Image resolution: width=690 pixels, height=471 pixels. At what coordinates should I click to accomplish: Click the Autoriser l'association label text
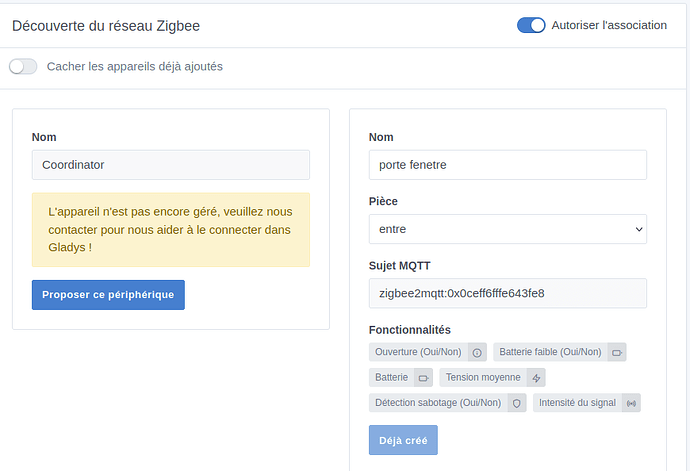coord(608,25)
